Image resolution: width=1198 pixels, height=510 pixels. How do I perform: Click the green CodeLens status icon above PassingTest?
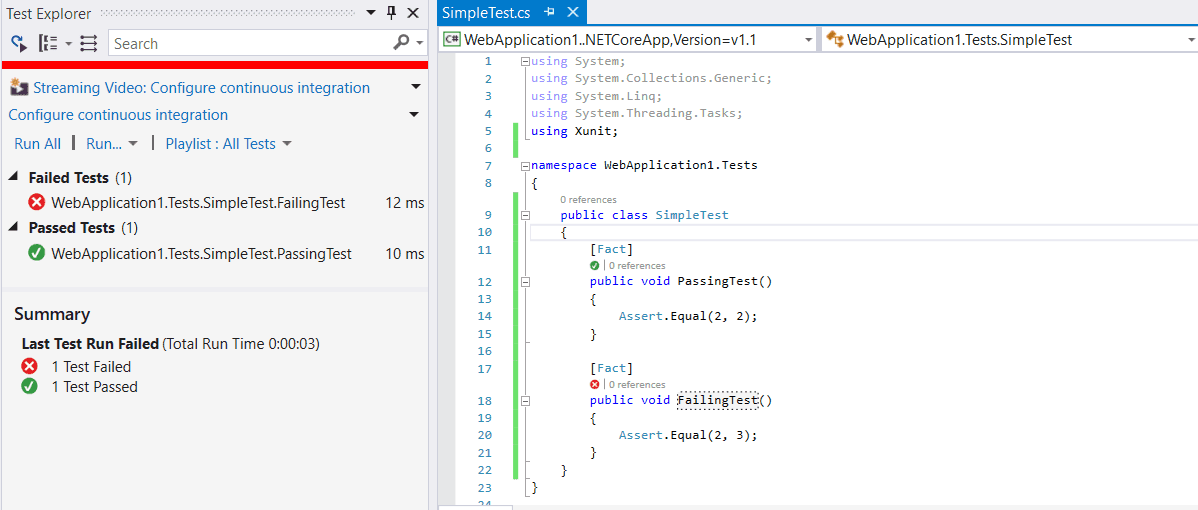pos(595,265)
